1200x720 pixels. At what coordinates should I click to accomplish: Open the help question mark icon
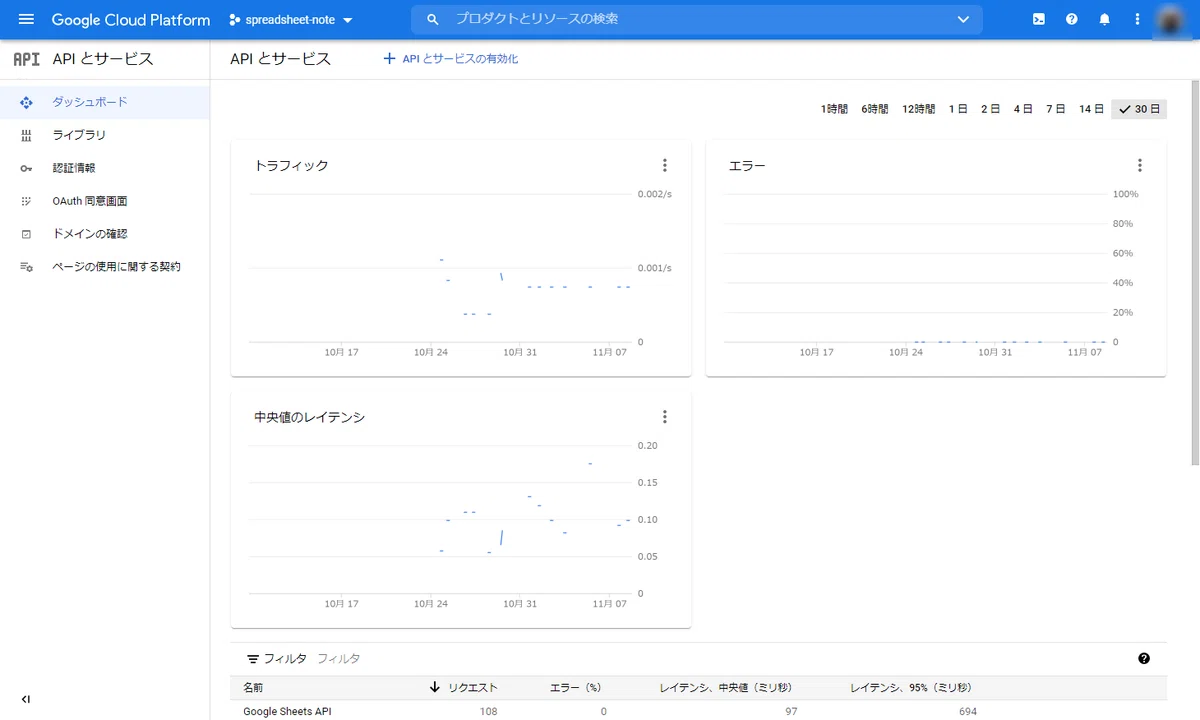1072,19
